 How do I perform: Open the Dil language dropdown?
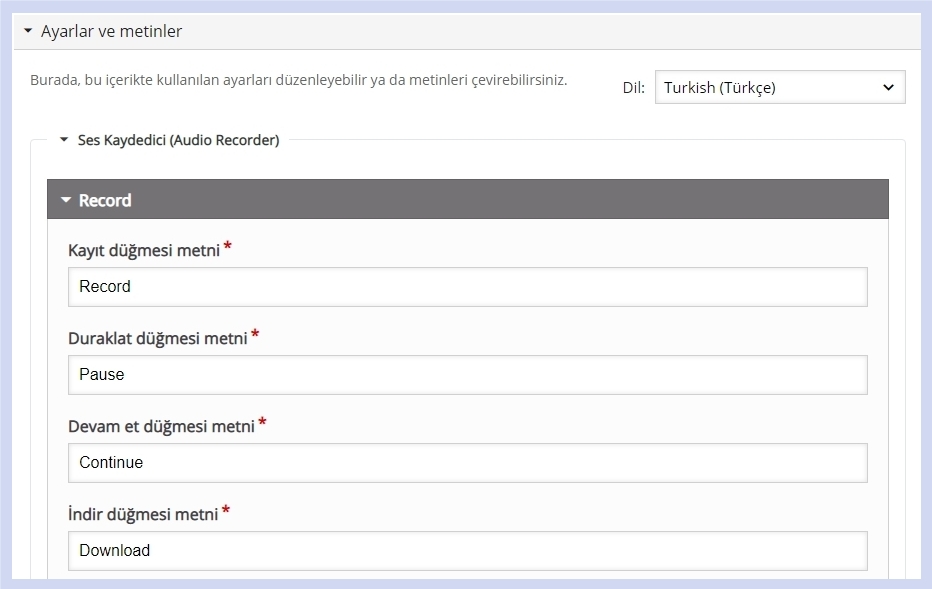click(780, 87)
